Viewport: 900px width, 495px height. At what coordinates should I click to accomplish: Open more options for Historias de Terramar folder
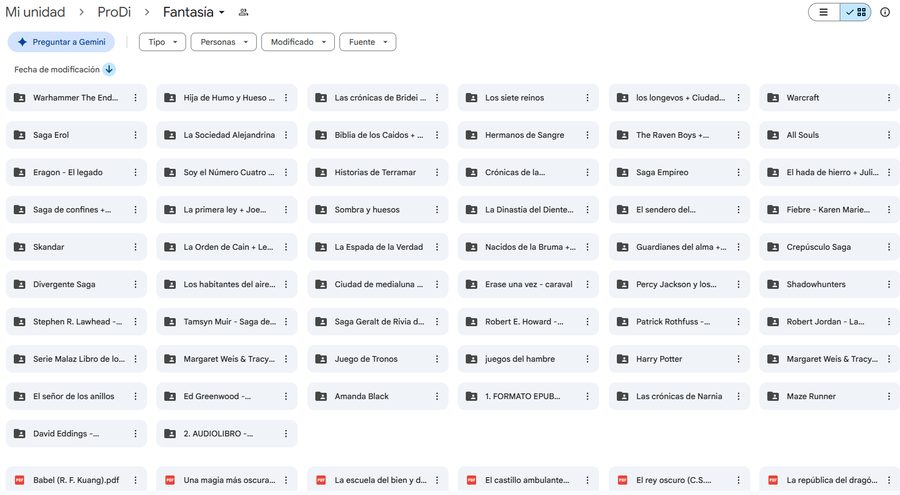point(437,172)
